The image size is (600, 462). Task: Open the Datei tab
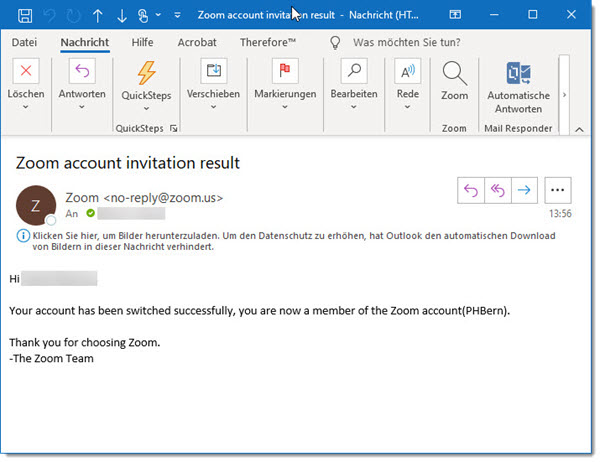click(25, 43)
